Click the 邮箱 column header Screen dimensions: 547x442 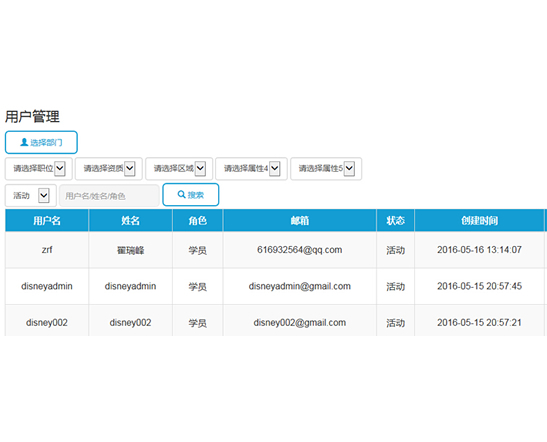click(300, 220)
